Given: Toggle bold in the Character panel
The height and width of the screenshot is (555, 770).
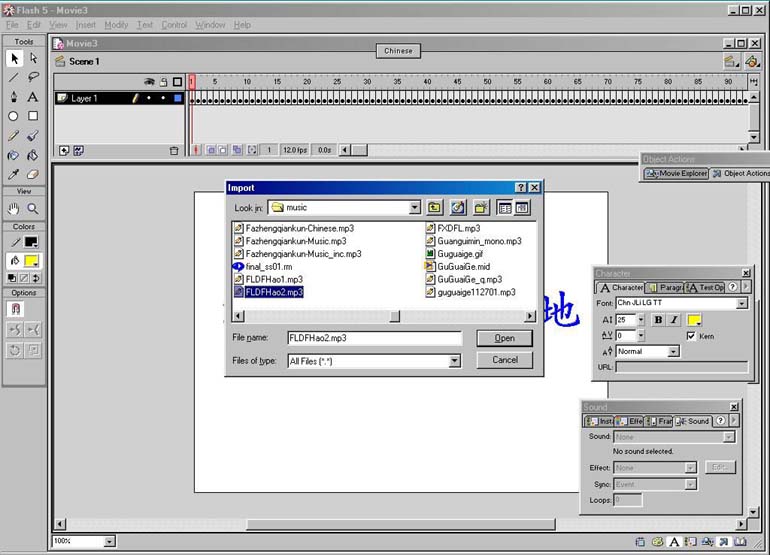Looking at the screenshot, I should tap(657, 320).
